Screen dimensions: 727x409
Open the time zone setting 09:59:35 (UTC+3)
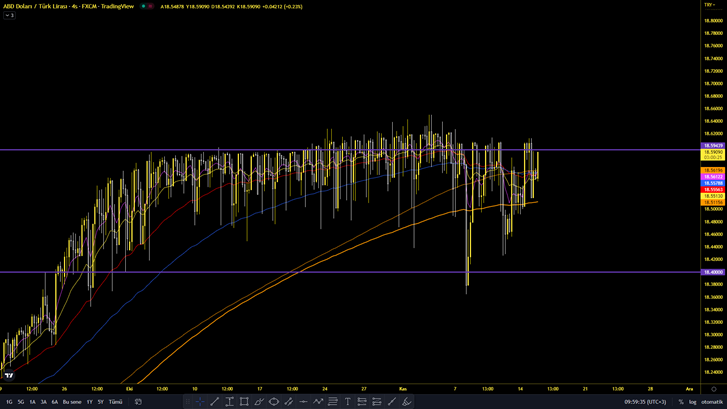[645, 402]
